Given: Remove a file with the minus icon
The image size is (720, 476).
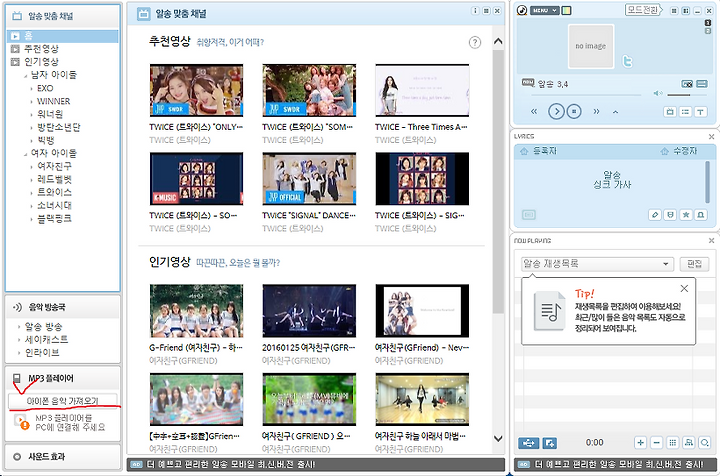Looking at the screenshot, I should (x=657, y=442).
